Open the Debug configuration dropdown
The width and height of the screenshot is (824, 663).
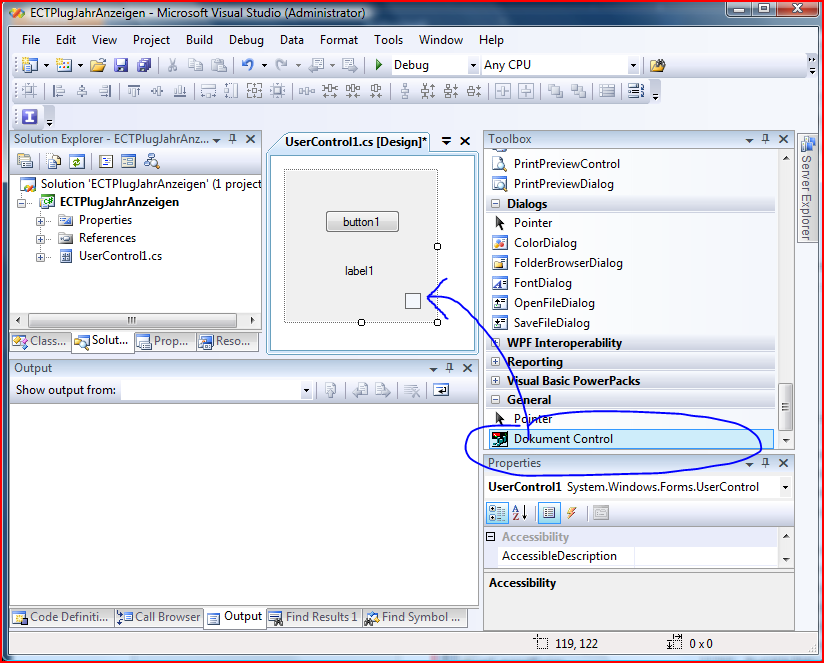coord(473,65)
